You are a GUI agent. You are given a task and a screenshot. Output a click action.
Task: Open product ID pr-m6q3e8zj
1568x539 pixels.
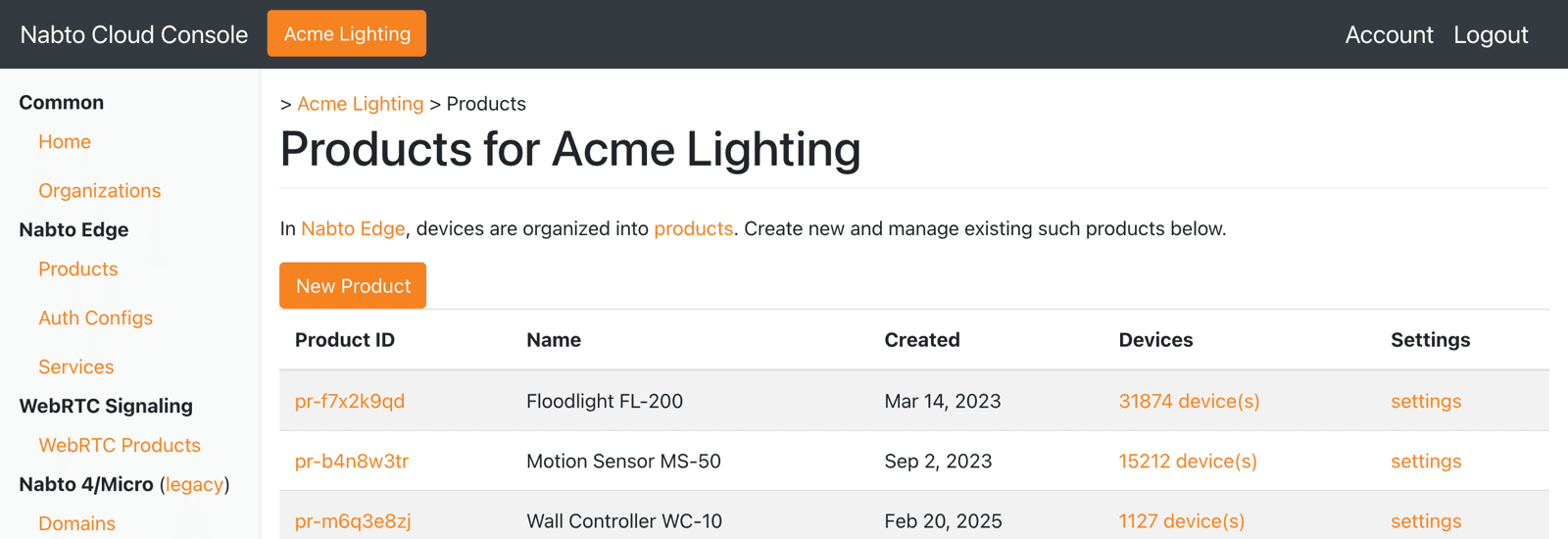pyautogui.click(x=353, y=521)
